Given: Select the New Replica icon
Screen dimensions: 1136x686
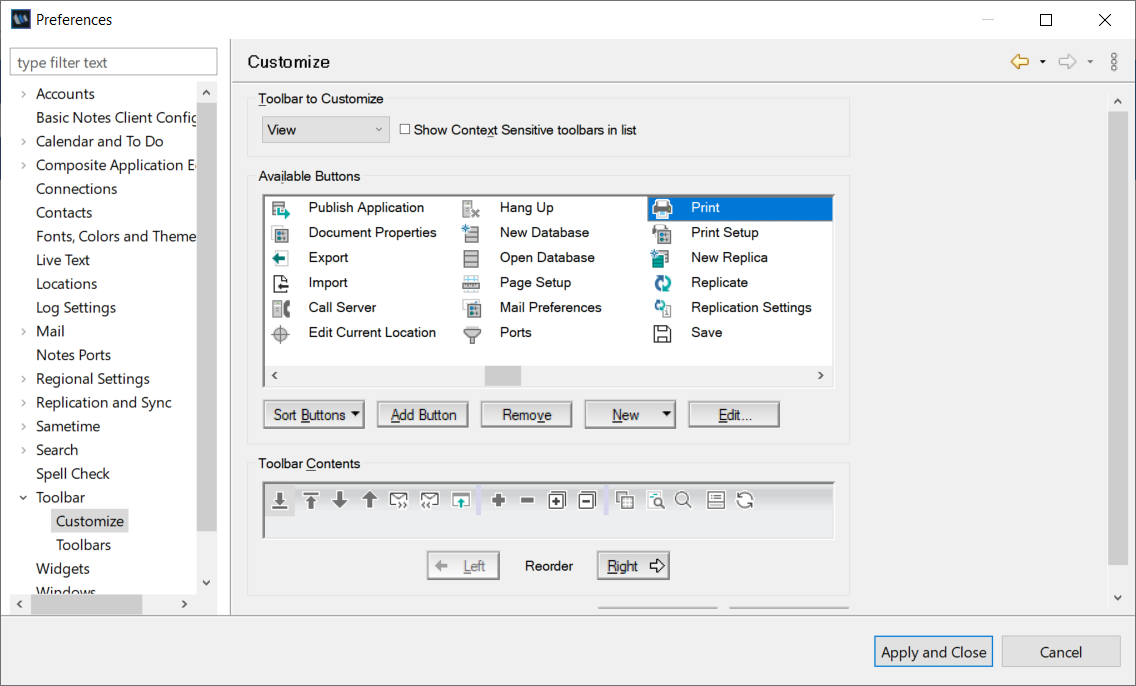Looking at the screenshot, I should pos(661,258).
